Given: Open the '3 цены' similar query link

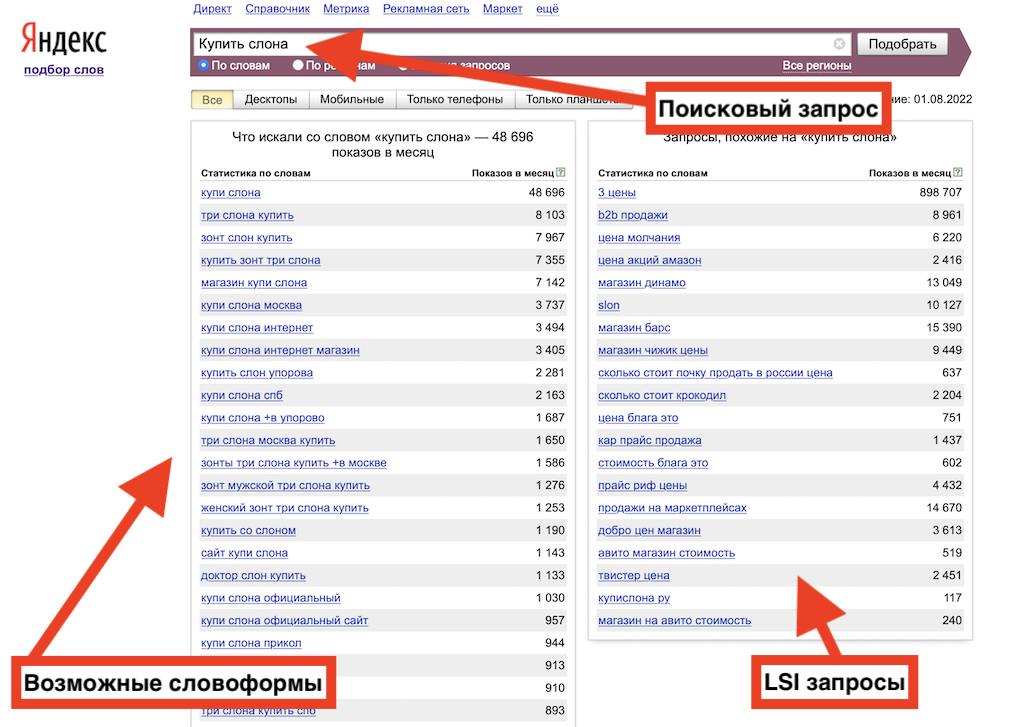Looking at the screenshot, I should 616,193.
